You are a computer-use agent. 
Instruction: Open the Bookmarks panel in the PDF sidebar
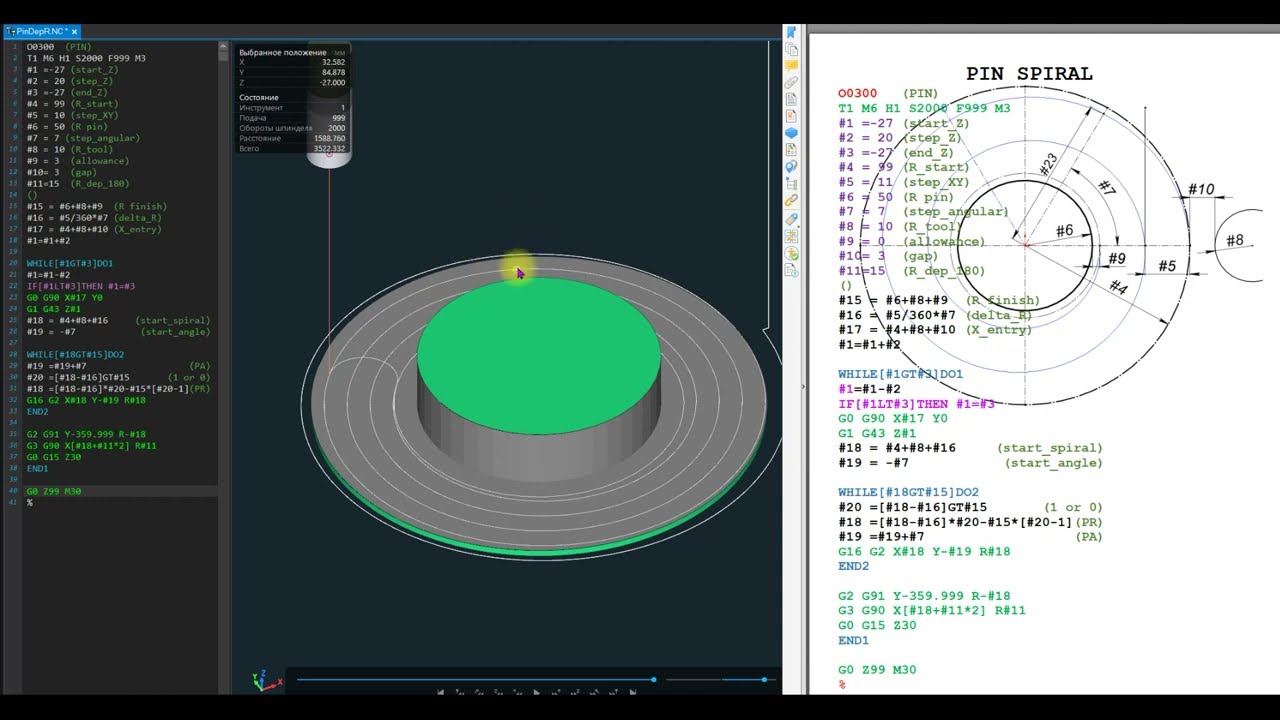(791, 32)
